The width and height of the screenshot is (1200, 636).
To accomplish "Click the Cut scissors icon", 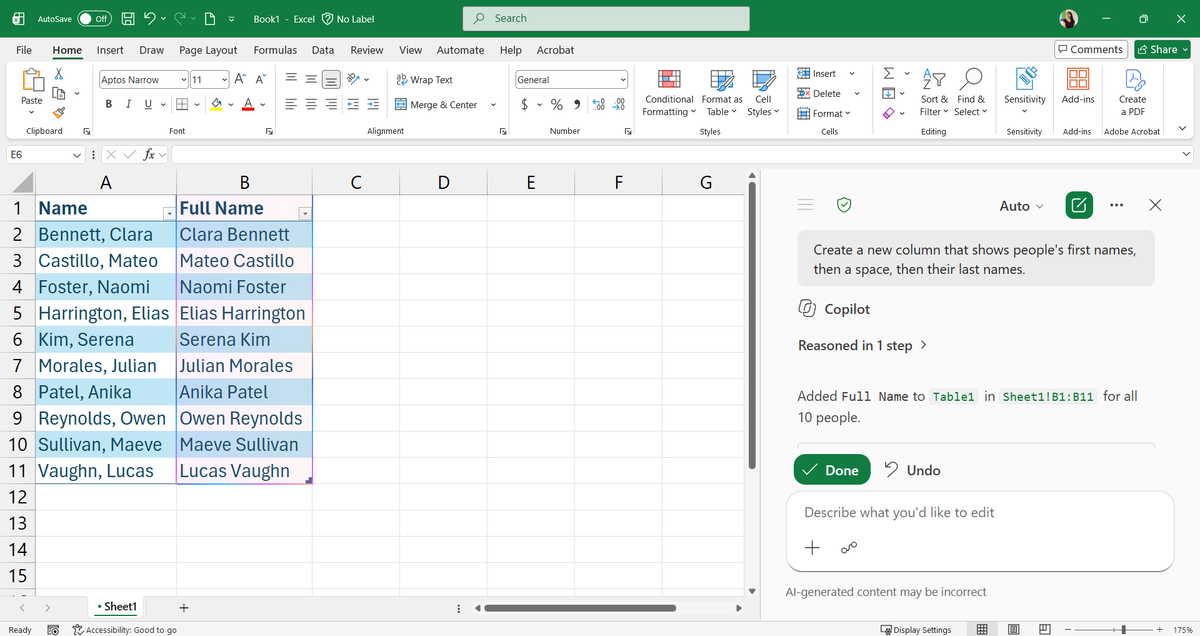I will click(59, 74).
